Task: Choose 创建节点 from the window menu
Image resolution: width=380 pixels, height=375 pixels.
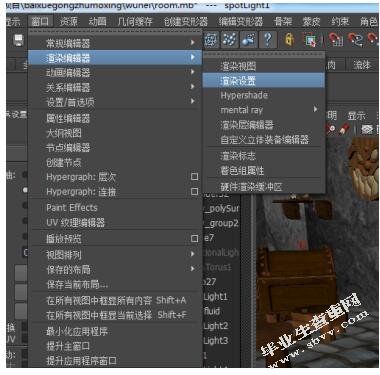Action: pos(115,162)
